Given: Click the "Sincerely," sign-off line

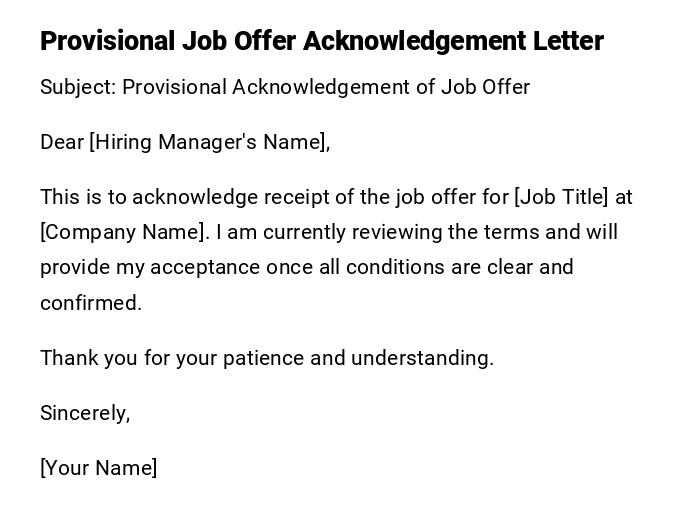Looking at the screenshot, I should pos(85,413).
